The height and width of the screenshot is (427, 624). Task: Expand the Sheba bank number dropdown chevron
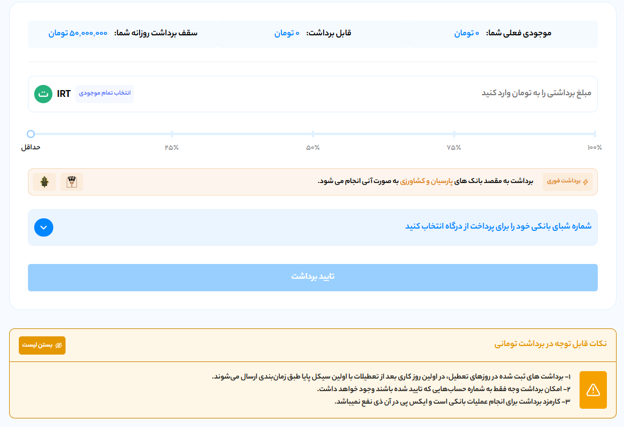pos(44,228)
